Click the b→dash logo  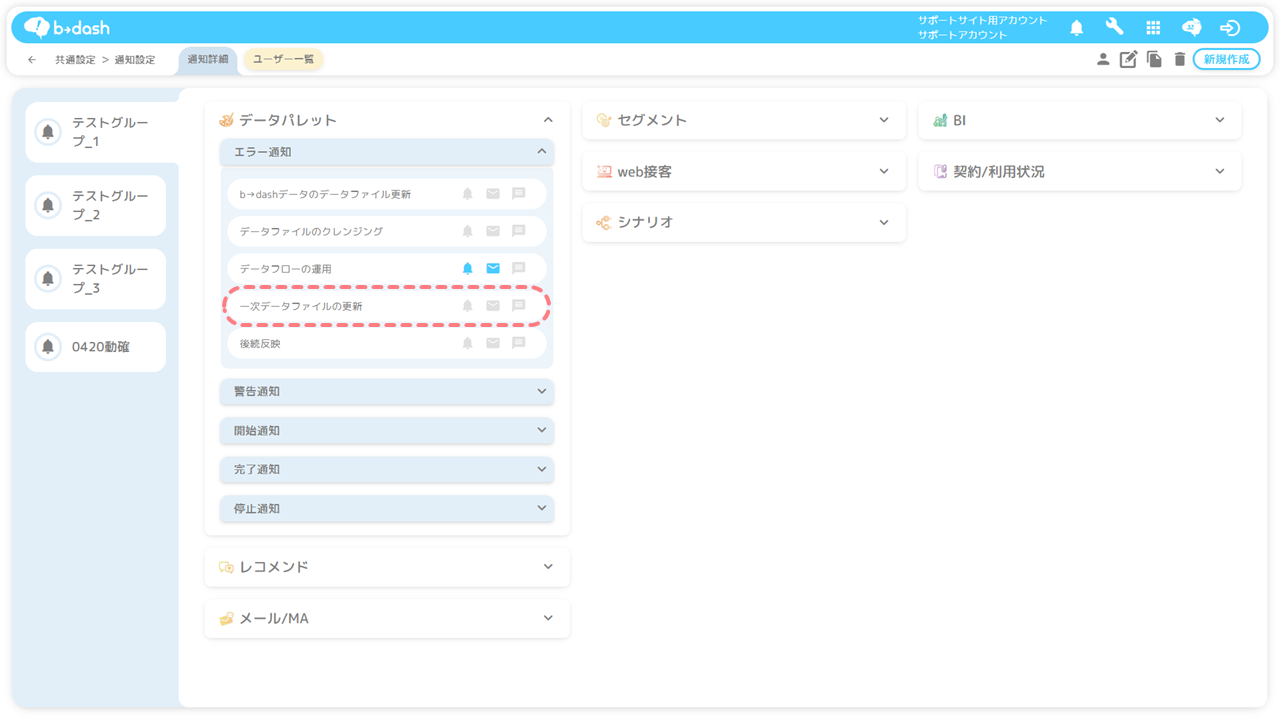click(x=66, y=28)
